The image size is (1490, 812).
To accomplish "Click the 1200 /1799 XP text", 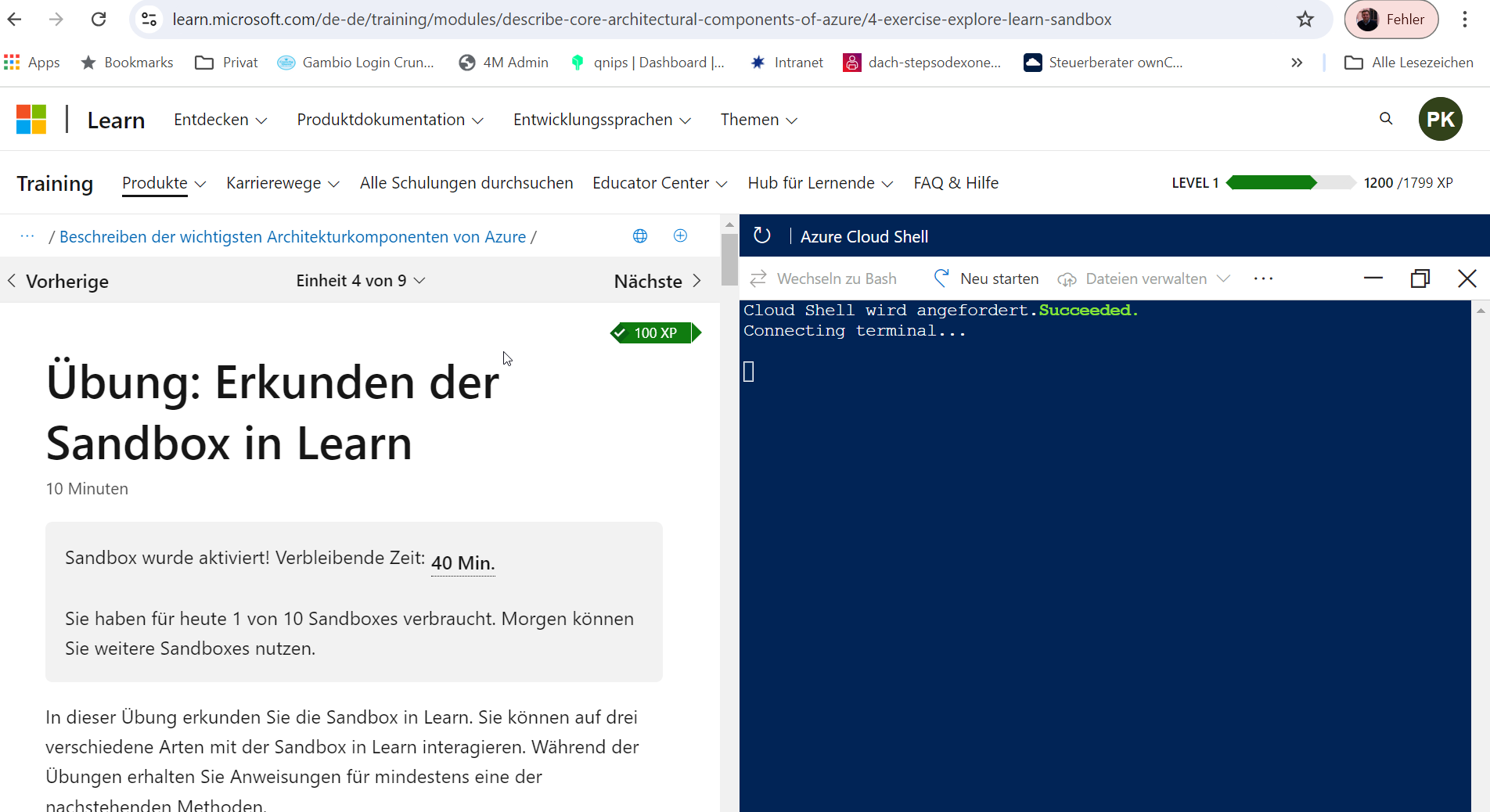I will (1408, 183).
